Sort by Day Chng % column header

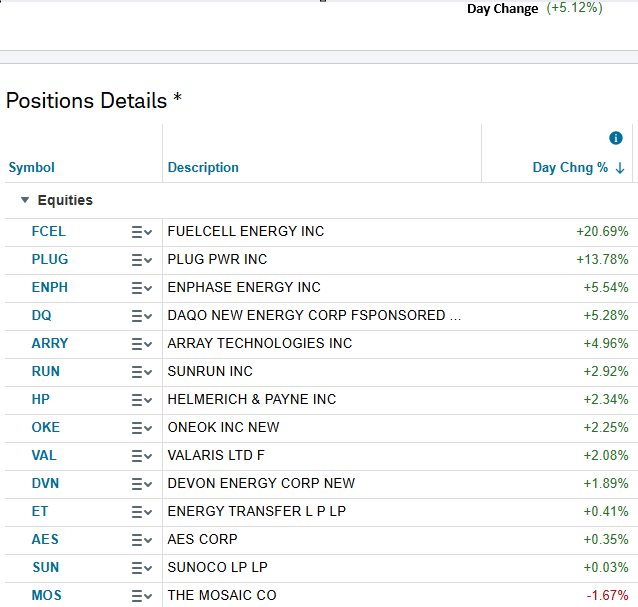(x=570, y=167)
